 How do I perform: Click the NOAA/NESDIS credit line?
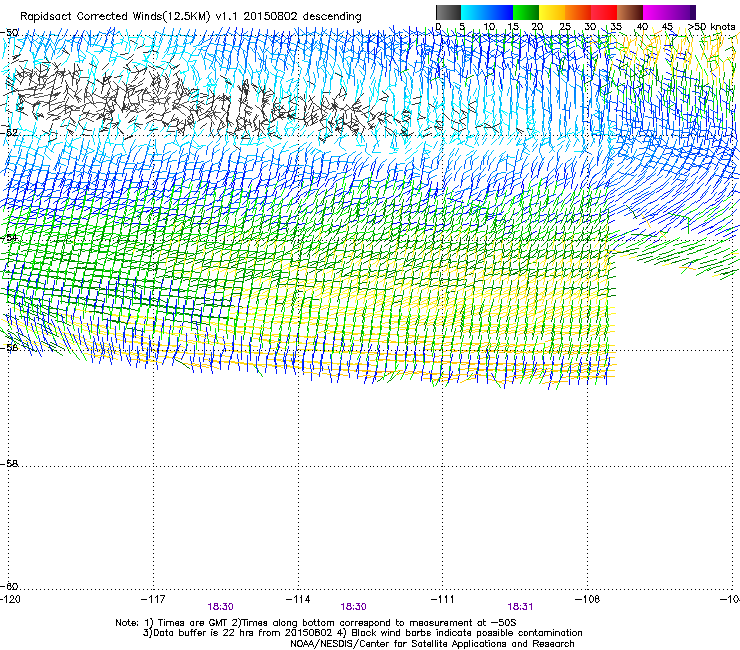pyautogui.click(x=432, y=644)
